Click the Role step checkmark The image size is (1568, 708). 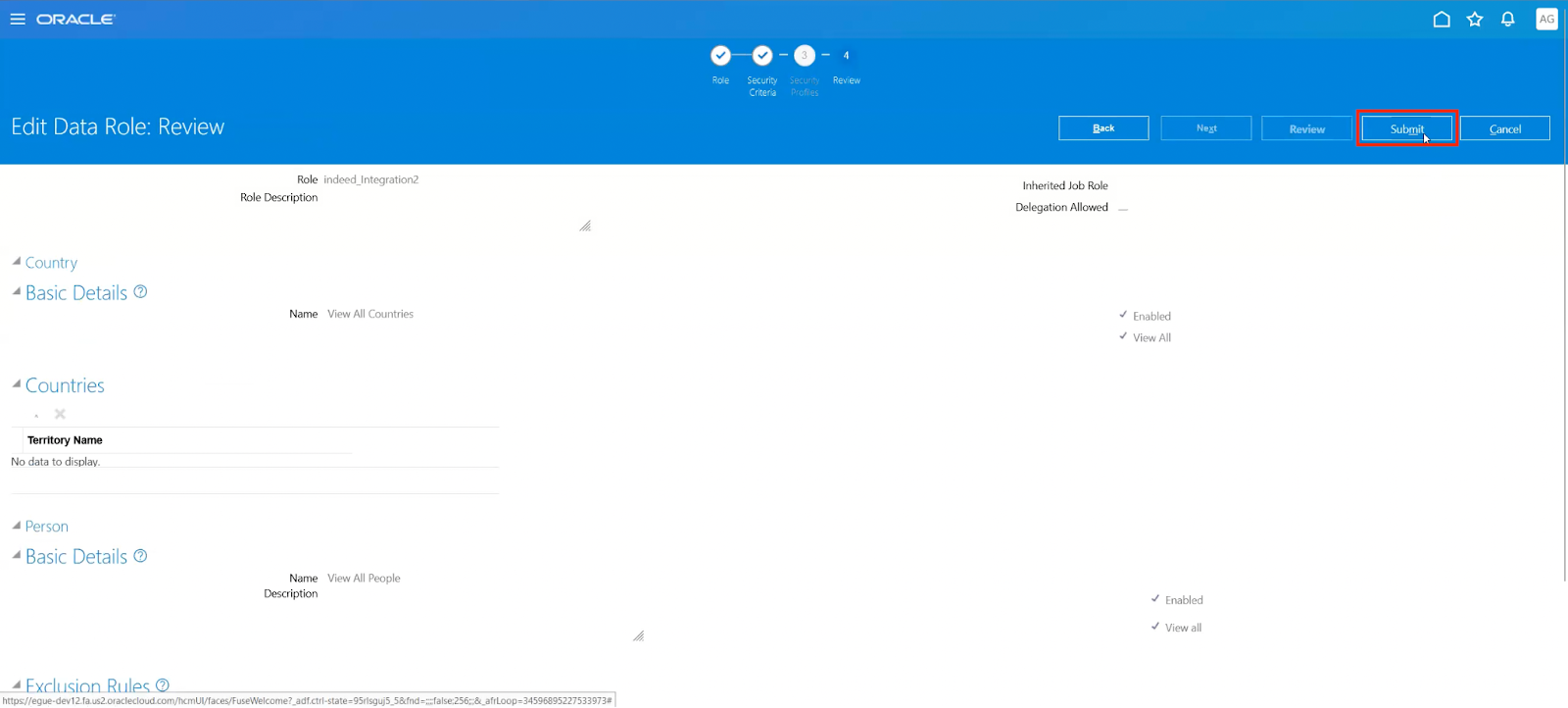(720, 55)
